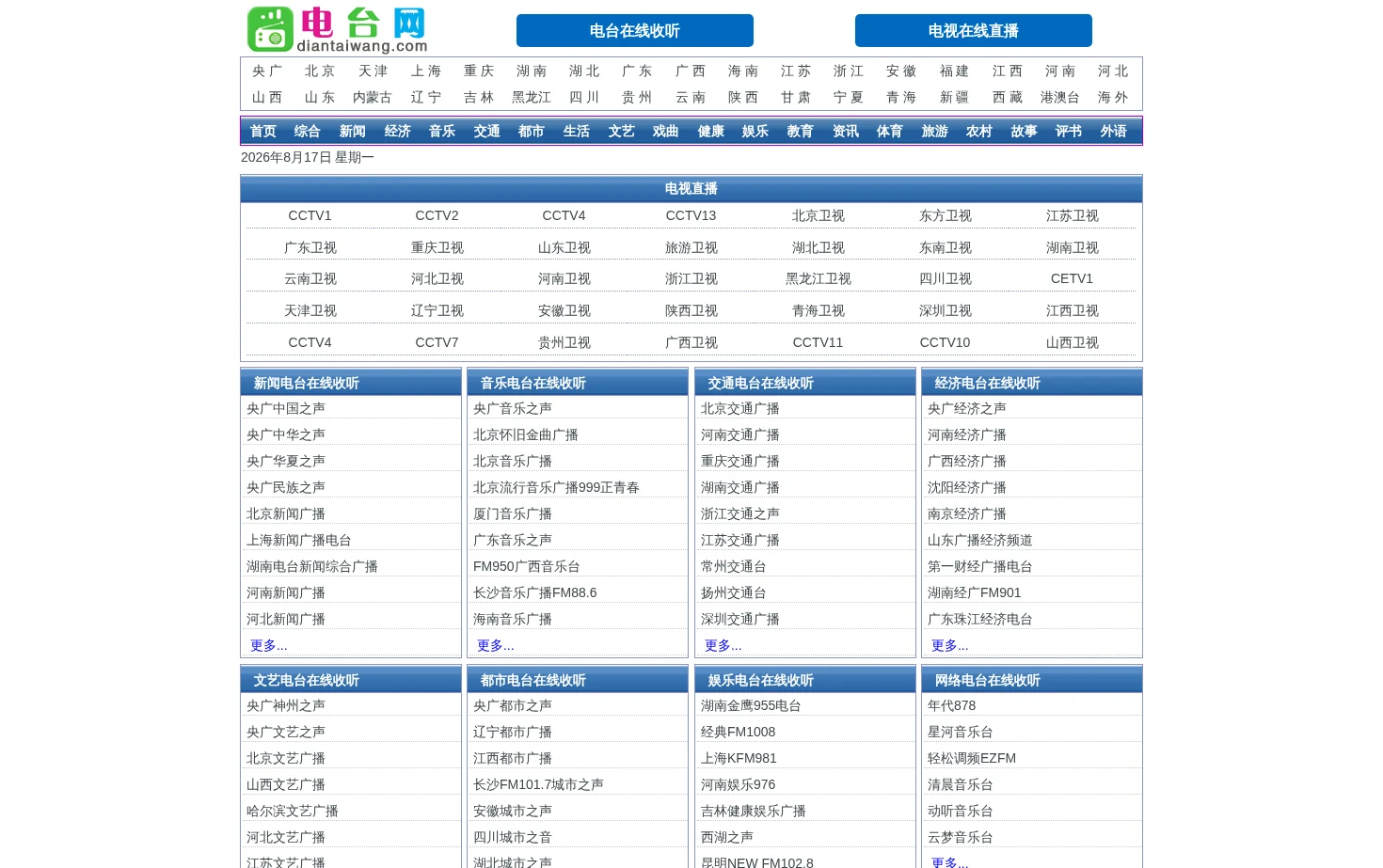Open the 戏曲 navigation item
Viewport: 1383px width, 868px height.
pyautogui.click(x=666, y=131)
